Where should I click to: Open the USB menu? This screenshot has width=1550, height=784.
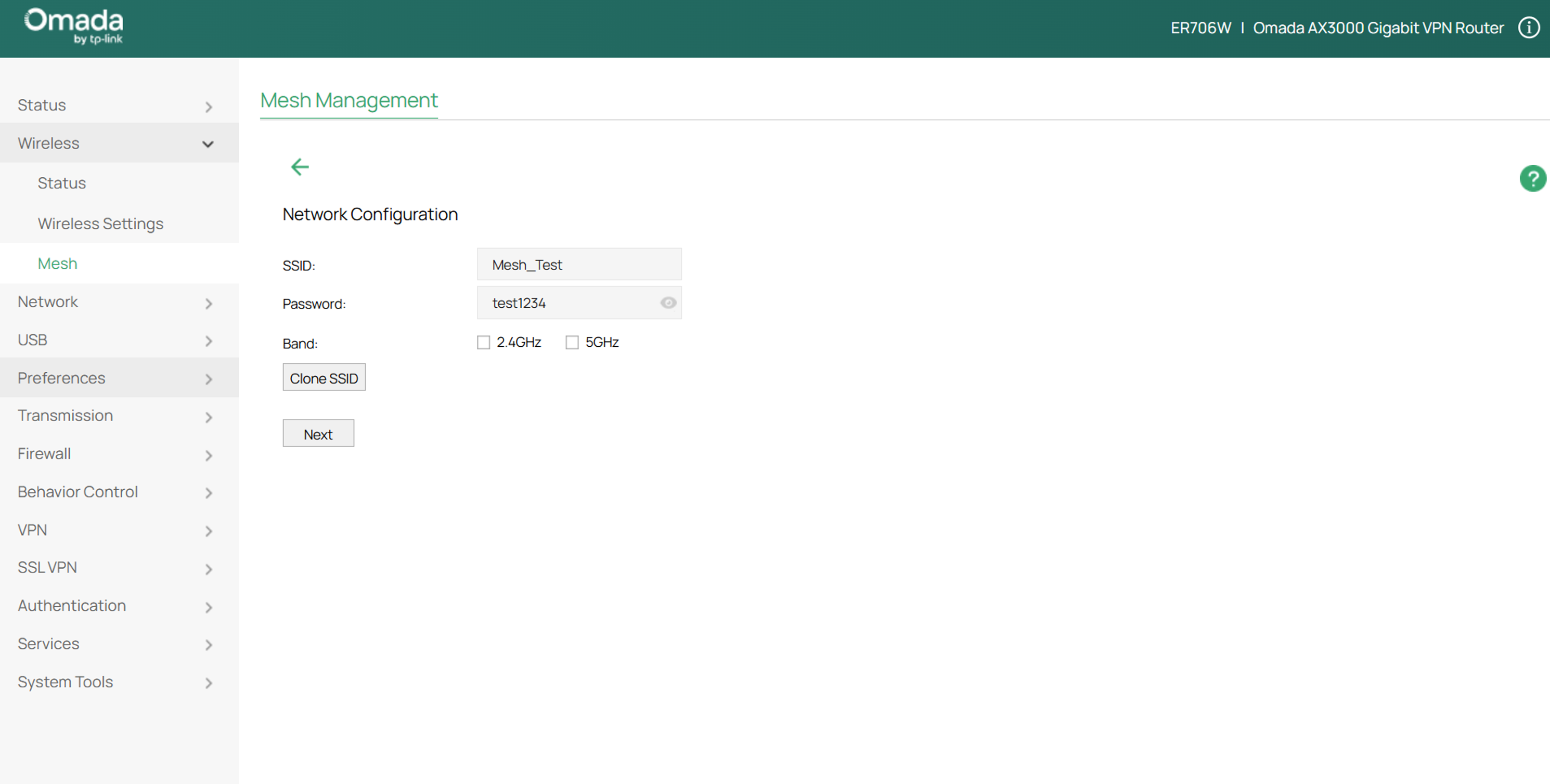click(32, 339)
